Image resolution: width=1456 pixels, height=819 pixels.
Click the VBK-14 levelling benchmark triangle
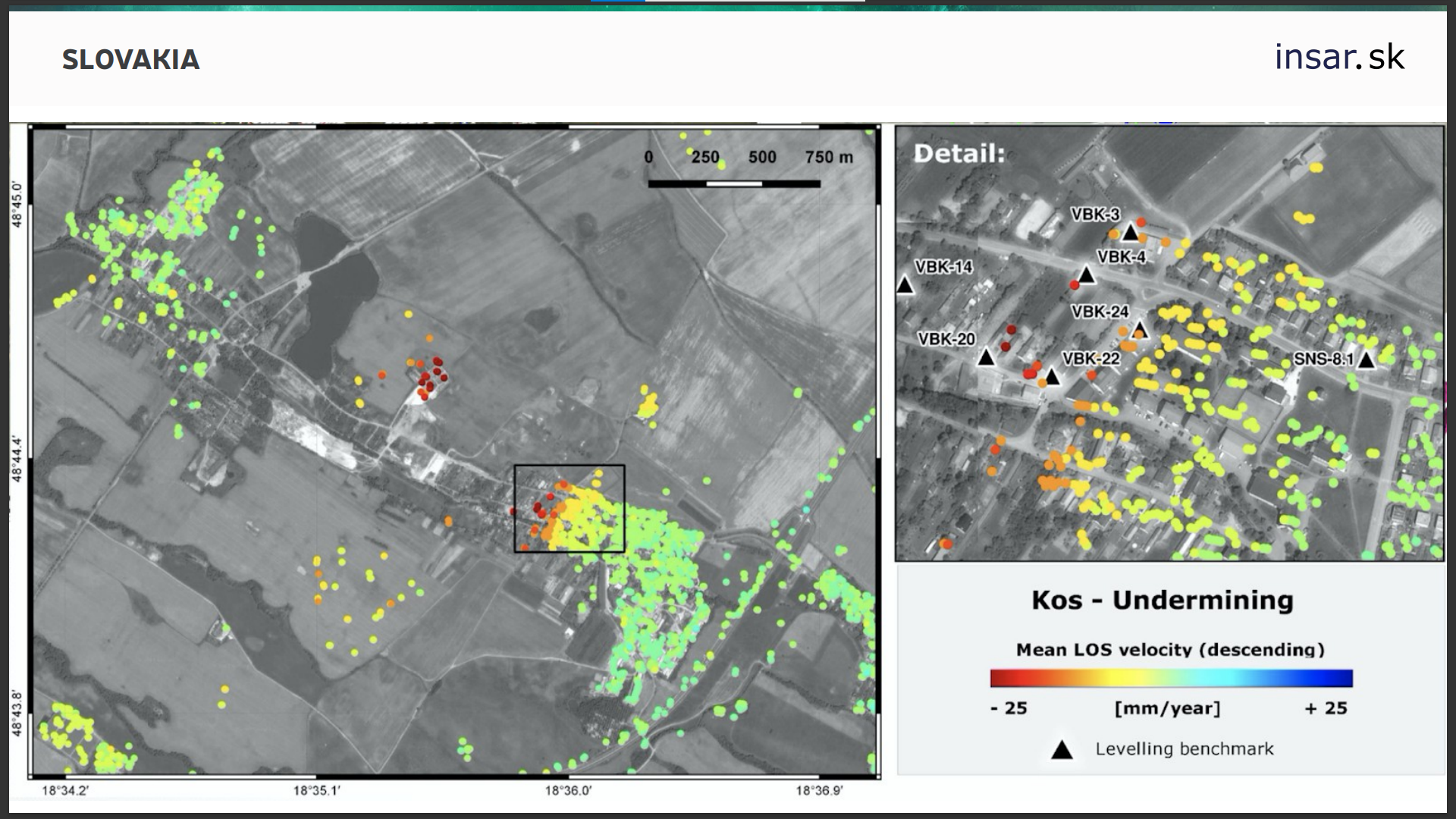point(905,286)
